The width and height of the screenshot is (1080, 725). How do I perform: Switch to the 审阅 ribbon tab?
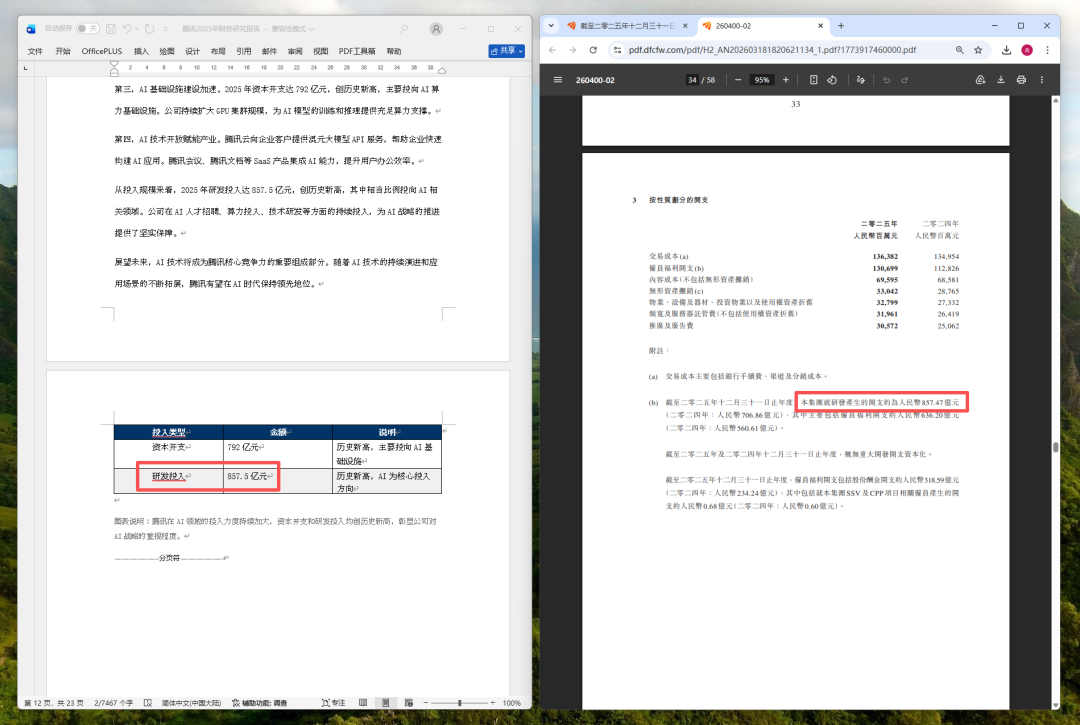[295, 51]
